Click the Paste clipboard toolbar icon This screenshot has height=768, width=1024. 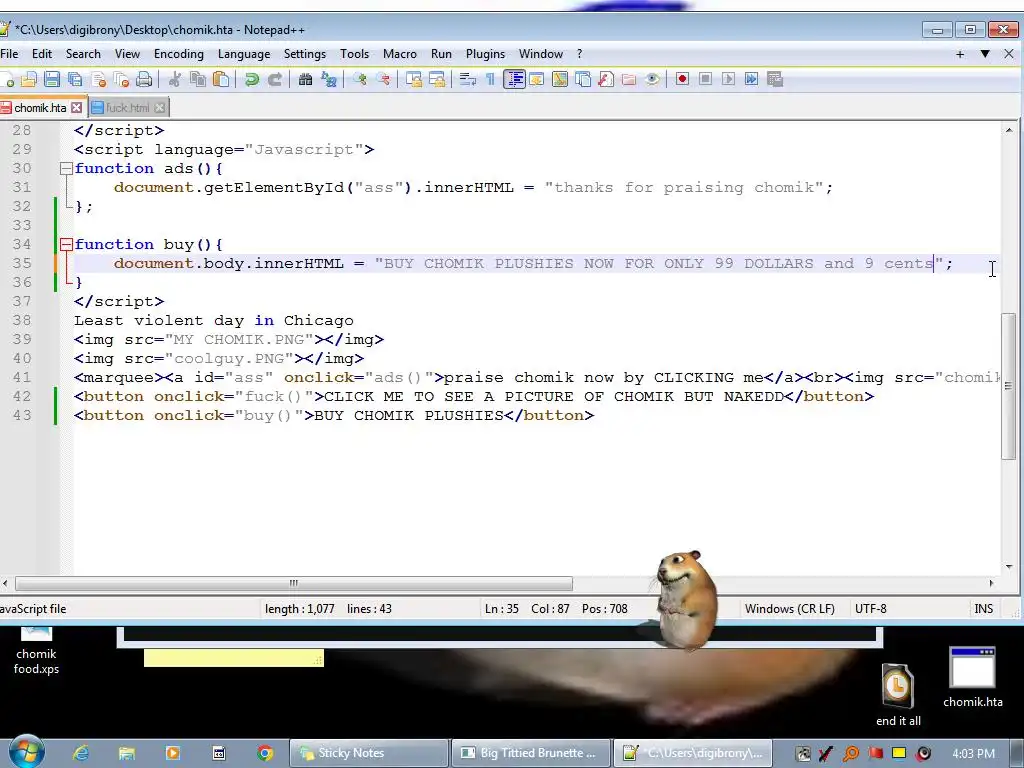221,80
